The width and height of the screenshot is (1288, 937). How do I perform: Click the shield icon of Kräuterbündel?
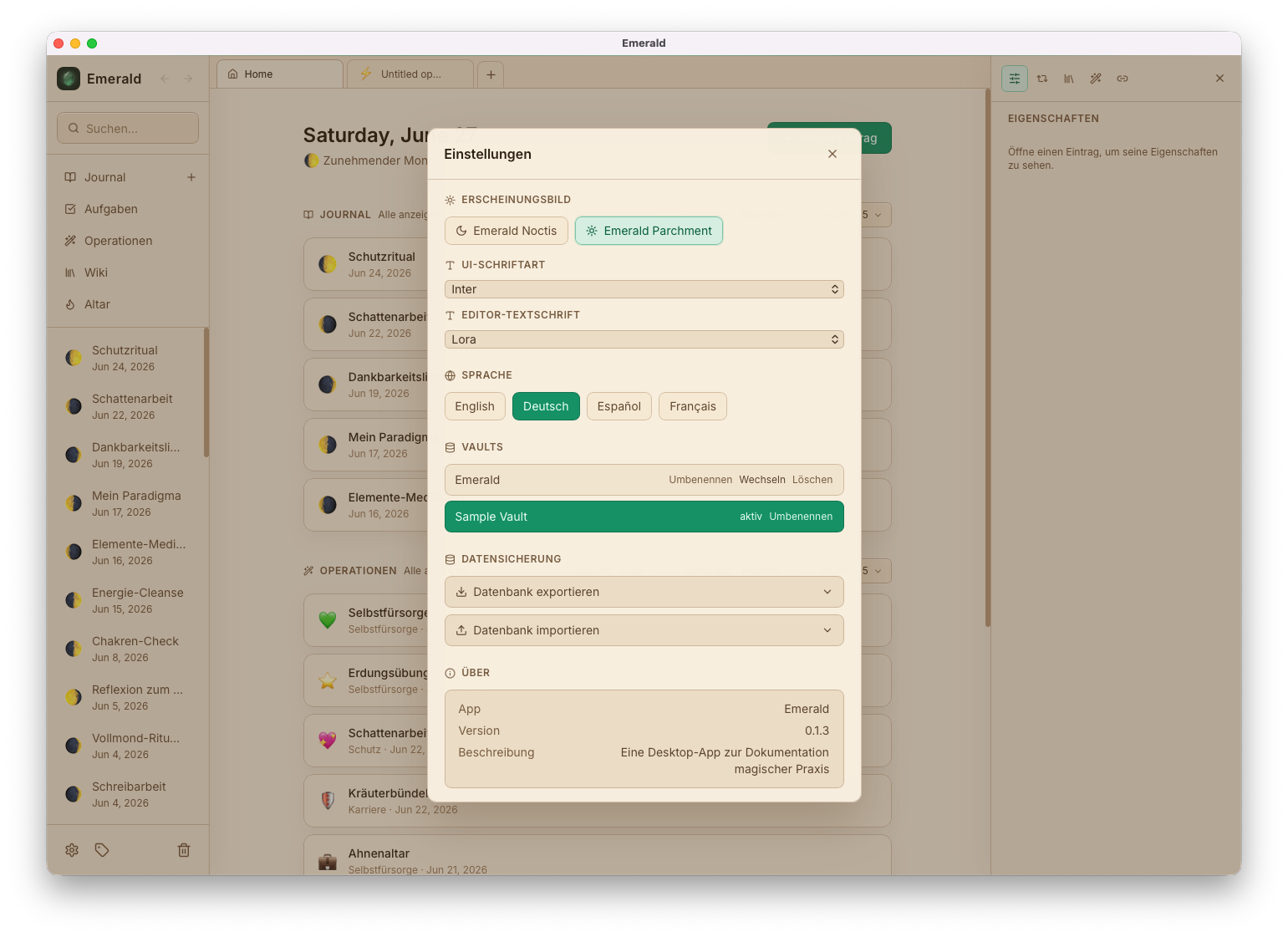click(328, 801)
